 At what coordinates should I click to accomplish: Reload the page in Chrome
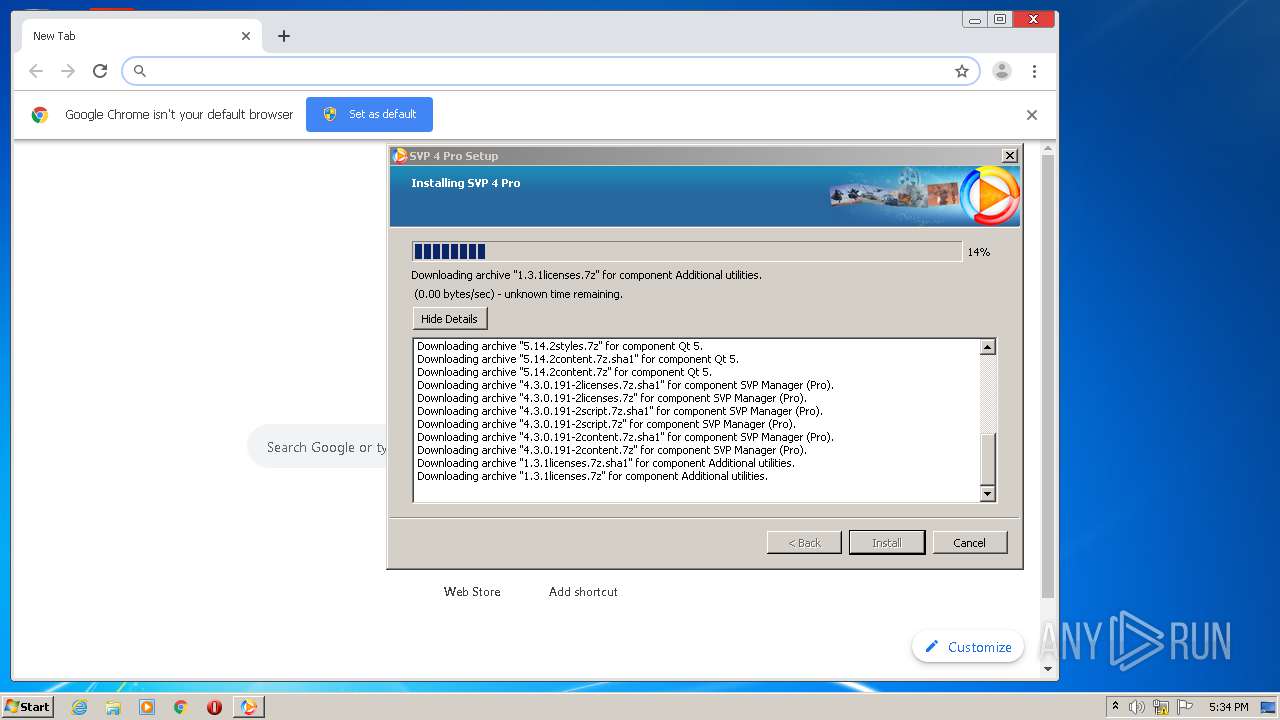pos(100,71)
